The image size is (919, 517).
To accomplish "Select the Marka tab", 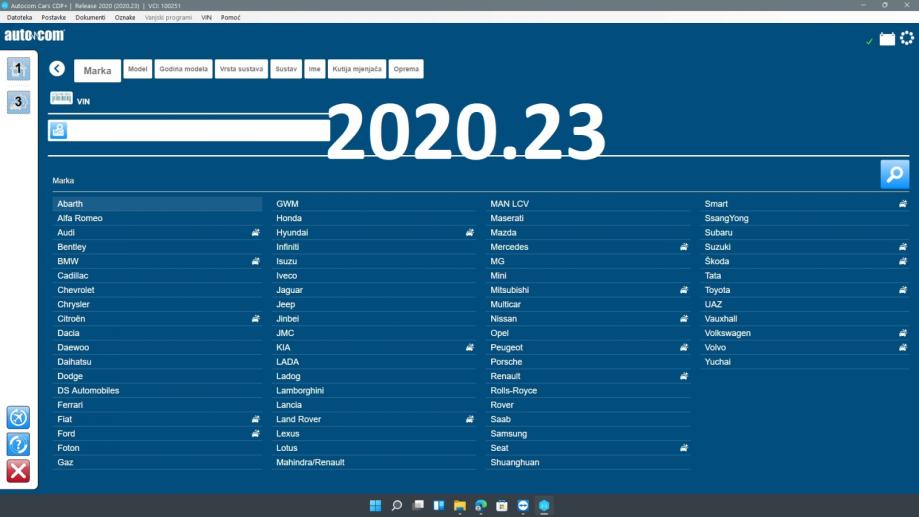I will [97, 70].
